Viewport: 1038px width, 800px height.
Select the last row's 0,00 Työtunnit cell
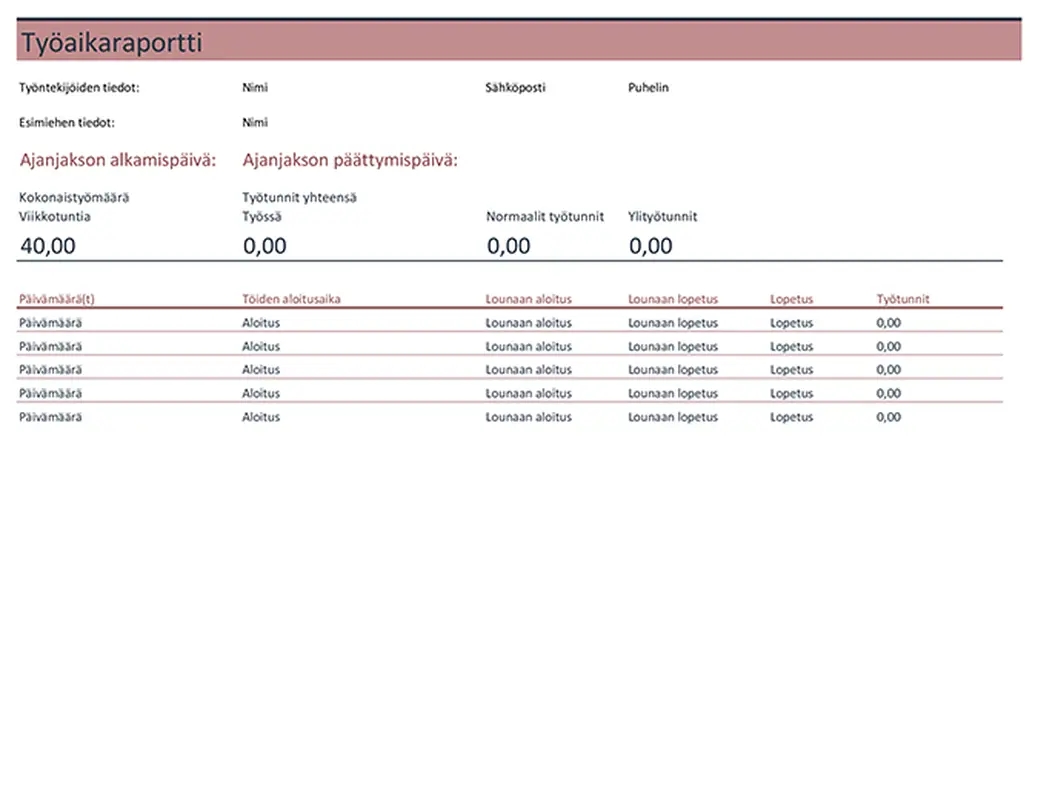click(888, 418)
